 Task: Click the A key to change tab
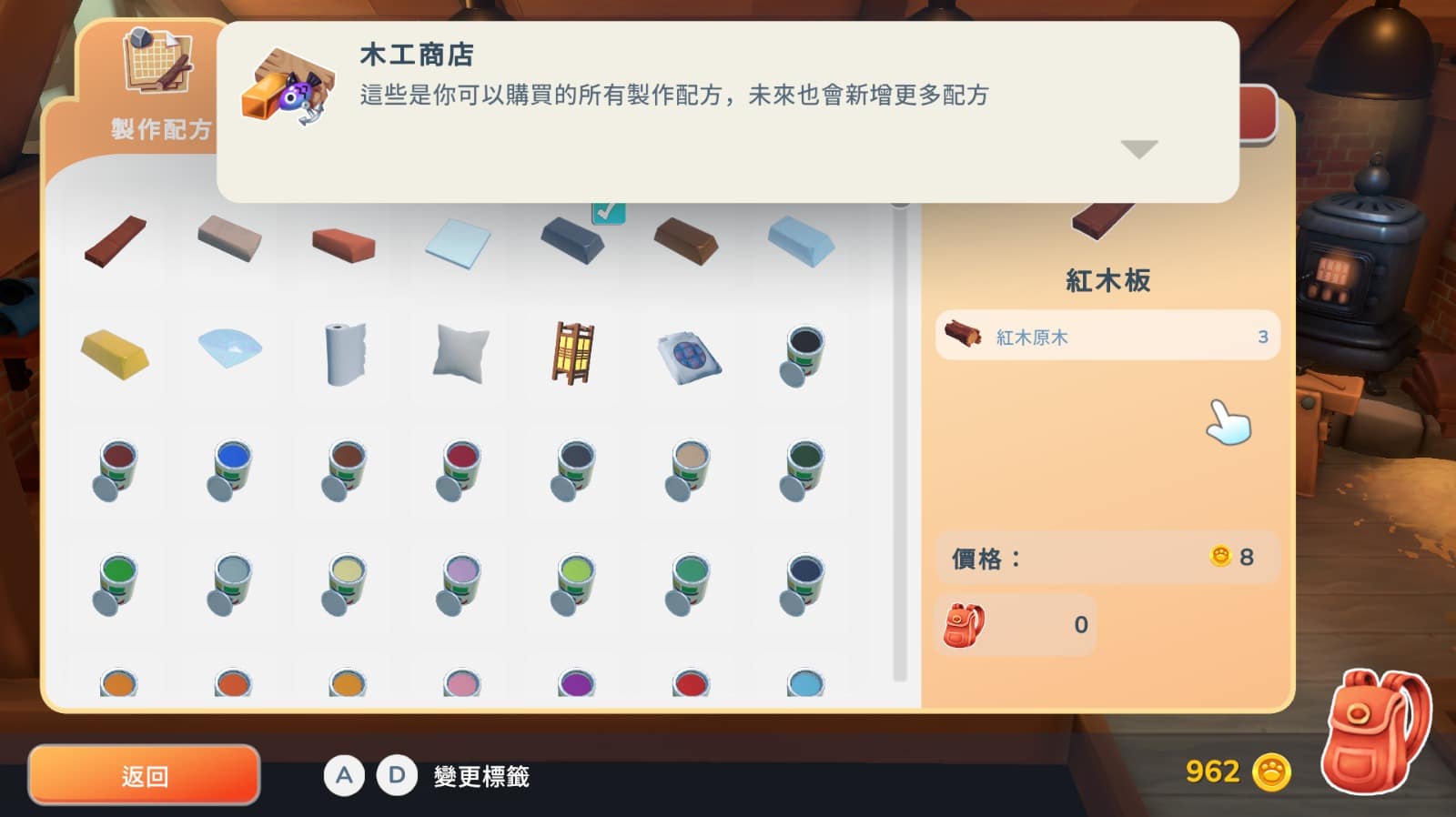344,775
